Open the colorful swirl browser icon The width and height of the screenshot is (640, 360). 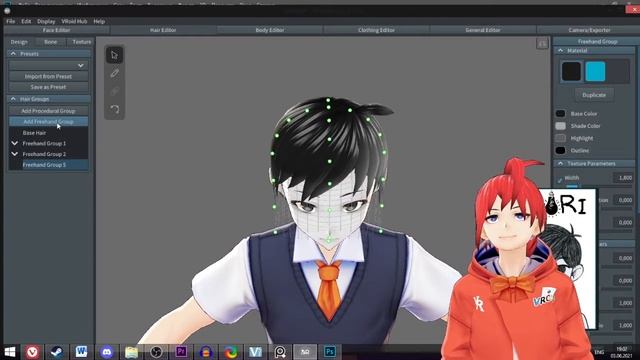(231, 351)
